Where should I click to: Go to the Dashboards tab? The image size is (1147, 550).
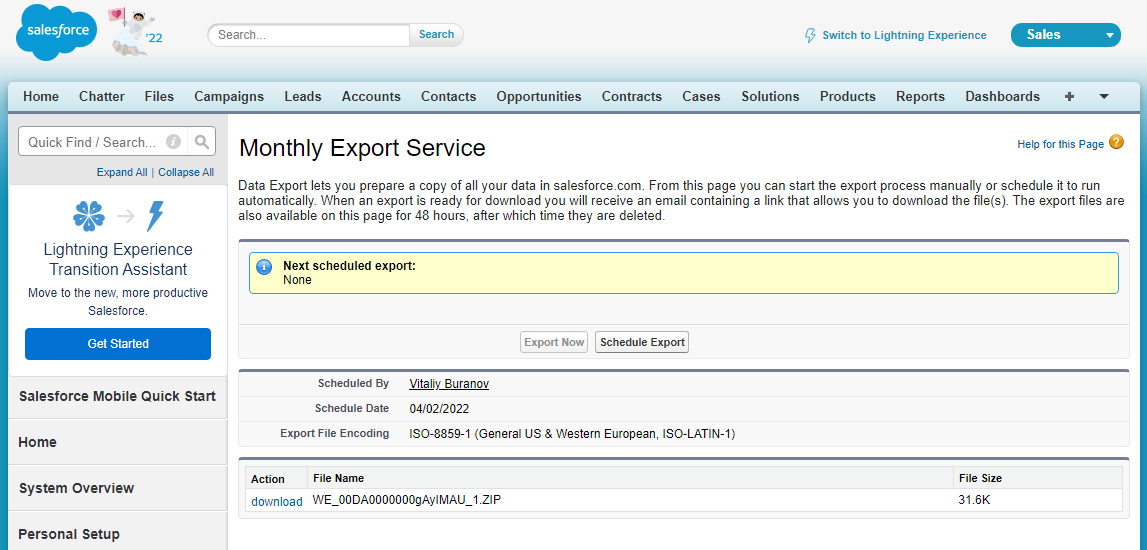(x=1003, y=97)
